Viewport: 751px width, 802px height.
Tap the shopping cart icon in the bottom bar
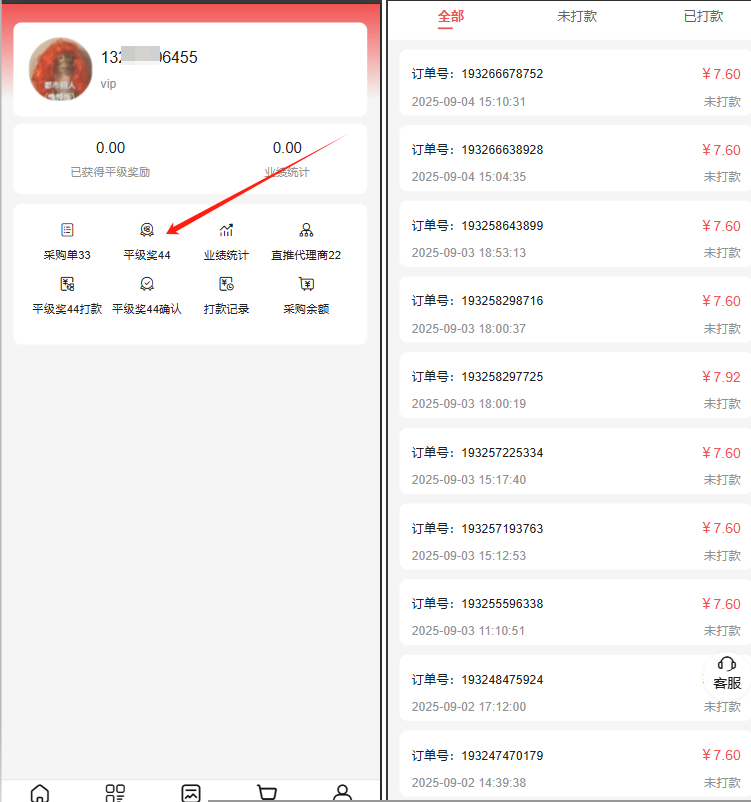click(267, 793)
